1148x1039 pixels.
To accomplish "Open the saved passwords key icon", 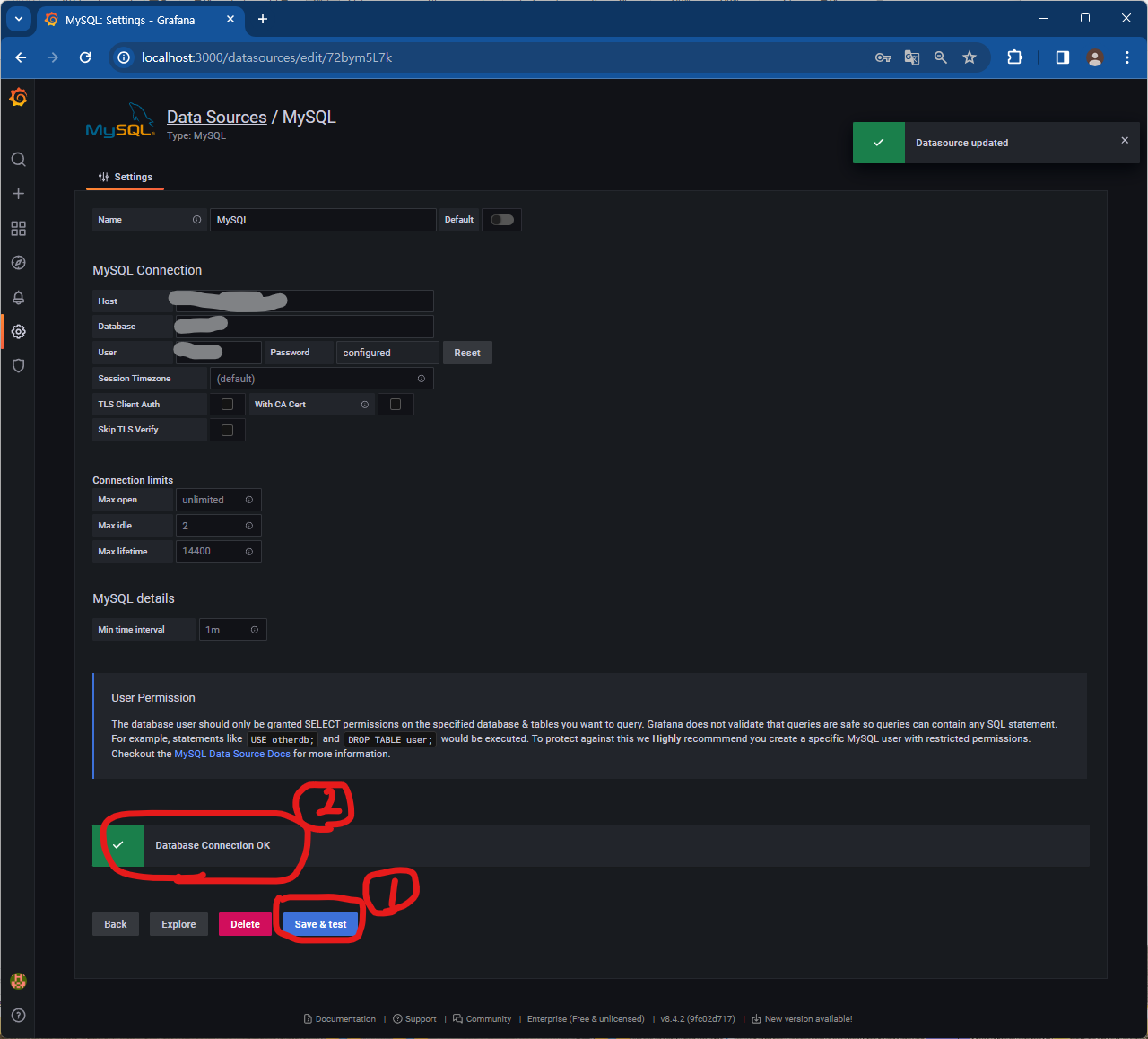I will [883, 57].
